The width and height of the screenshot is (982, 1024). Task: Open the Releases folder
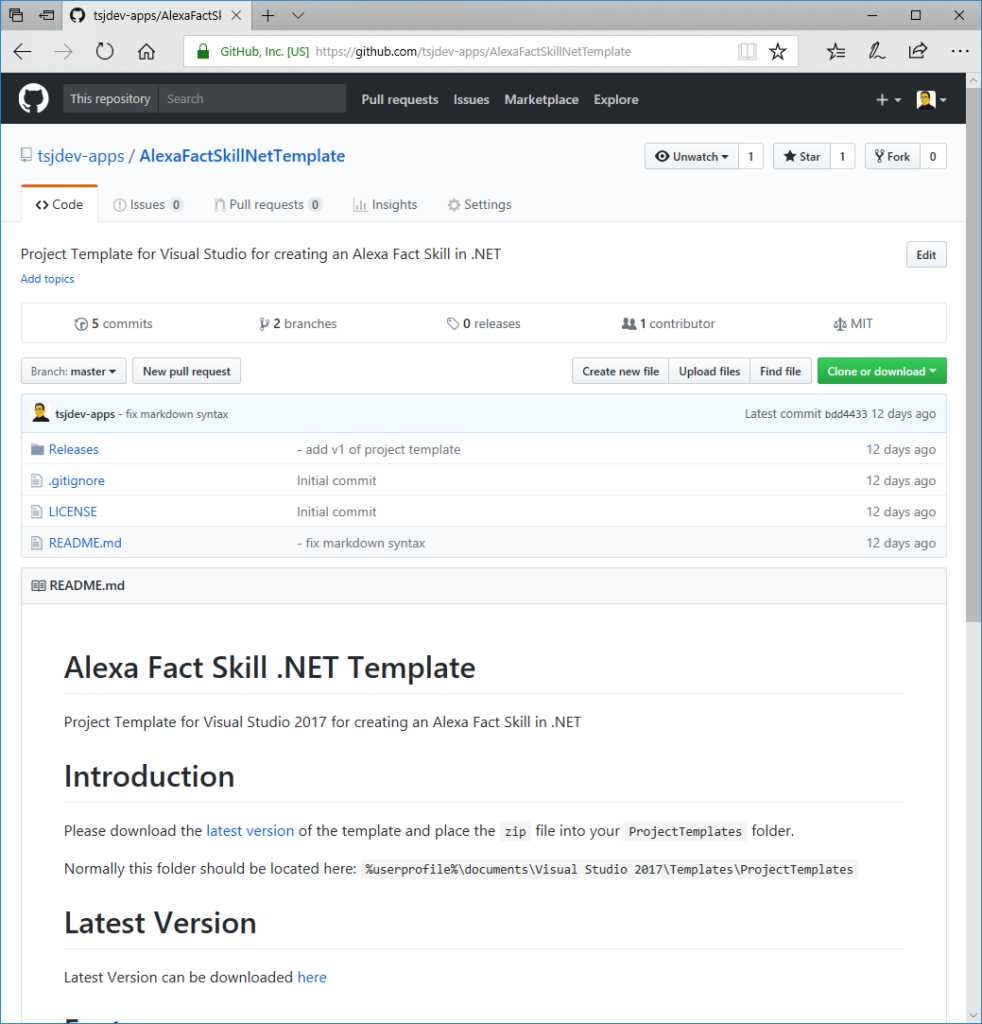coord(73,450)
